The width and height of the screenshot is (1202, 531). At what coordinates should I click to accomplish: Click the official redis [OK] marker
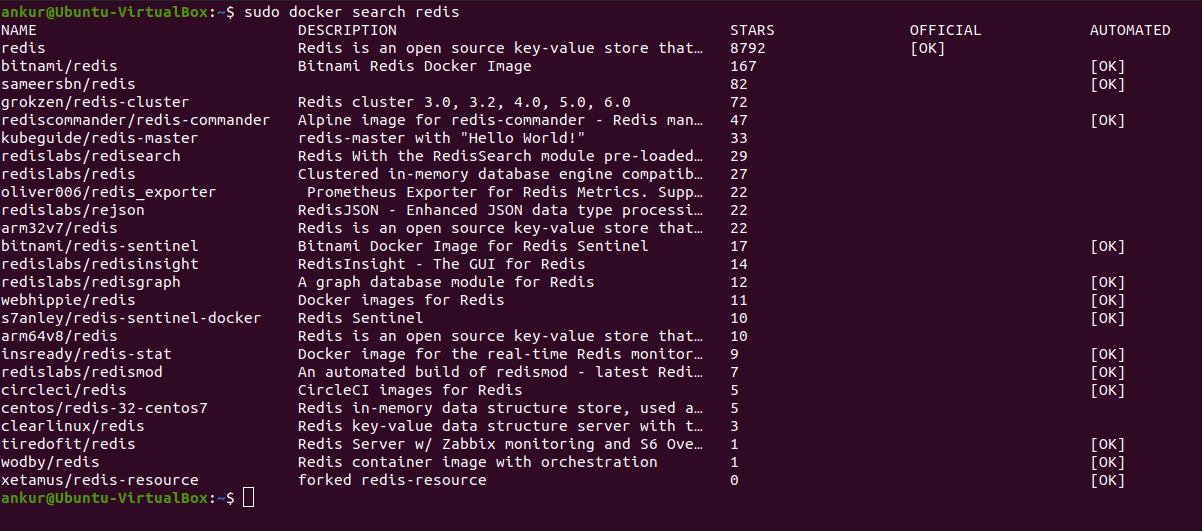(x=927, y=48)
